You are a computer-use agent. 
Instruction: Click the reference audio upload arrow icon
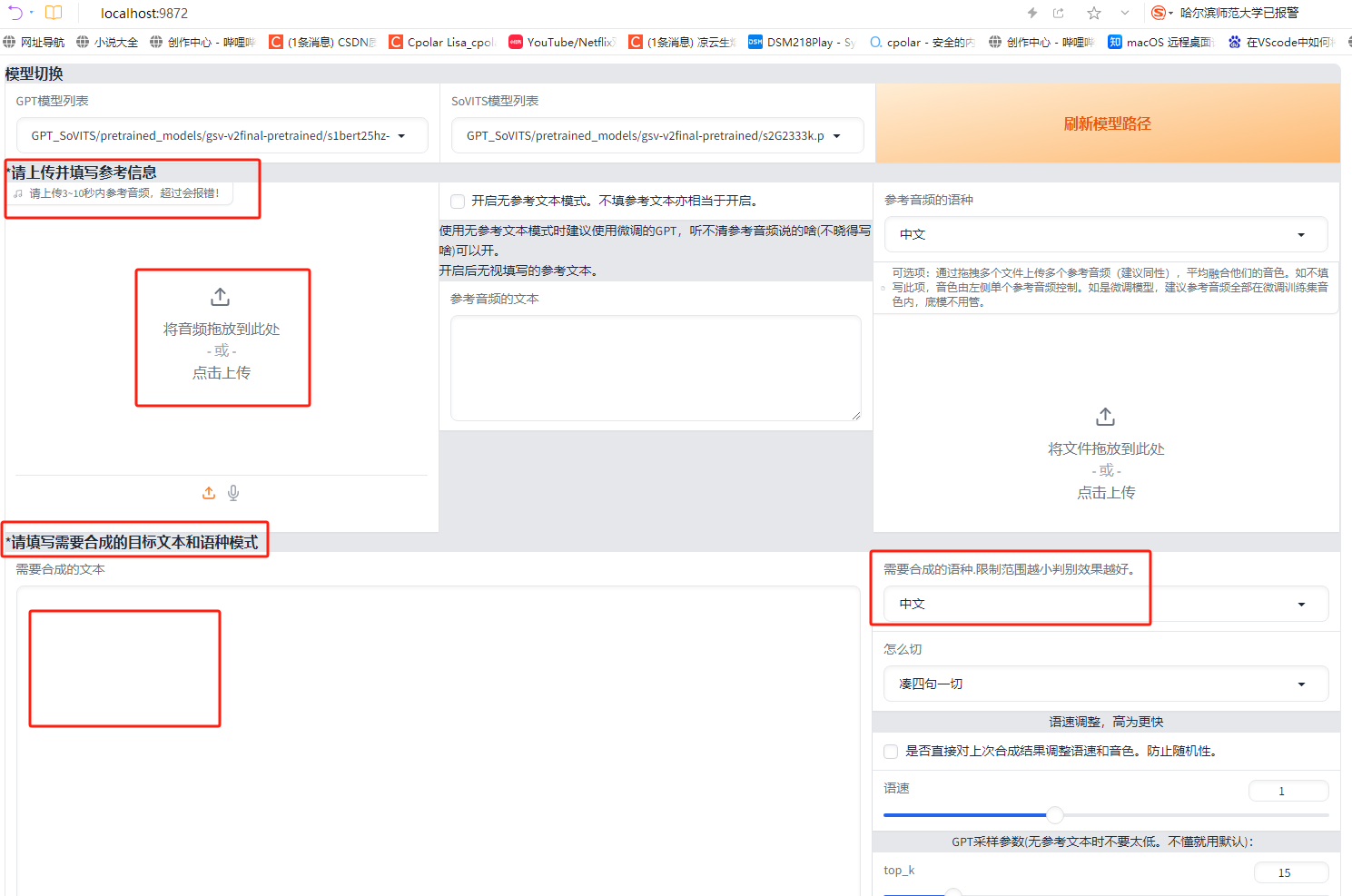click(221, 297)
